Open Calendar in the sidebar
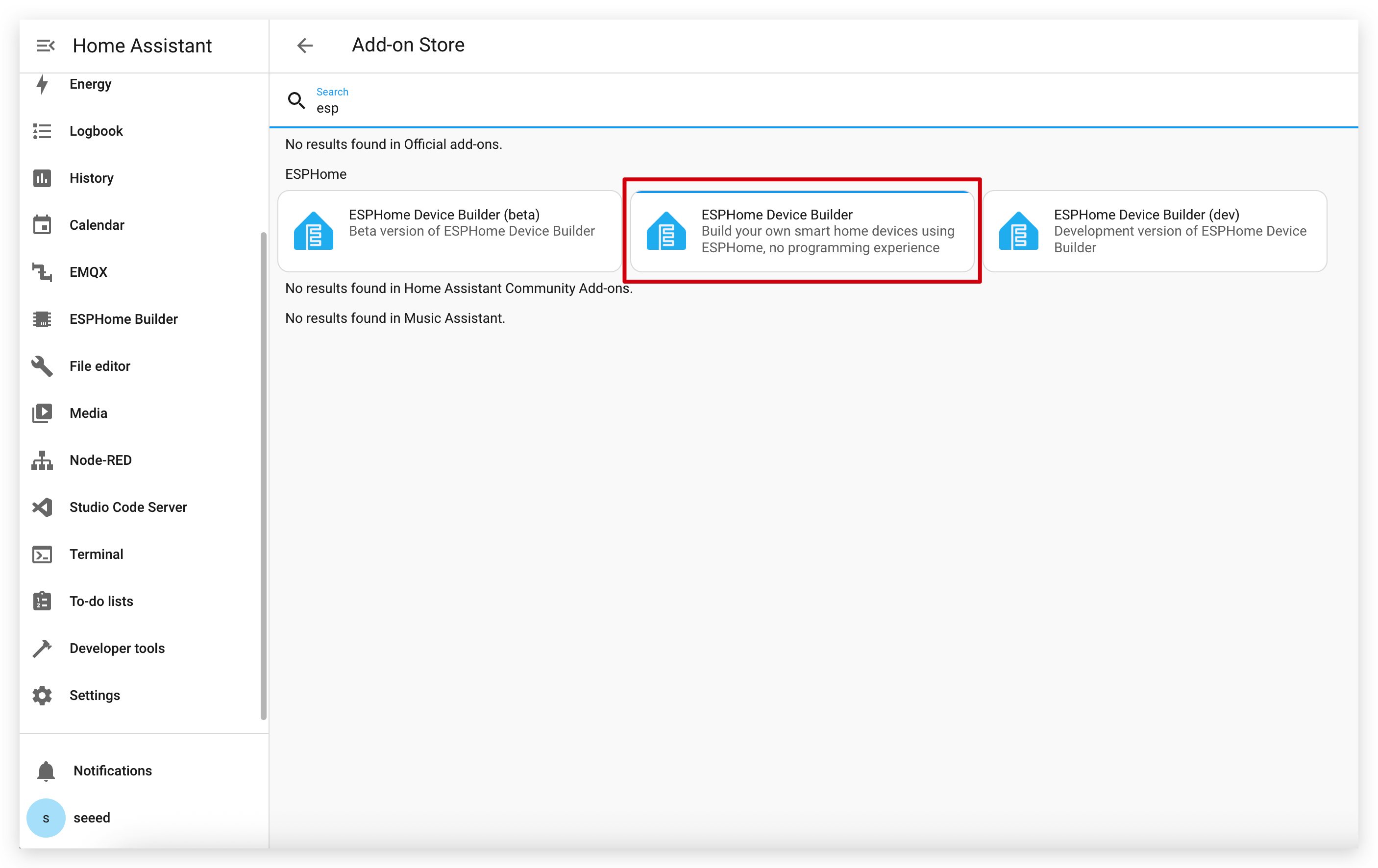The width and height of the screenshot is (1378, 868). (143, 225)
